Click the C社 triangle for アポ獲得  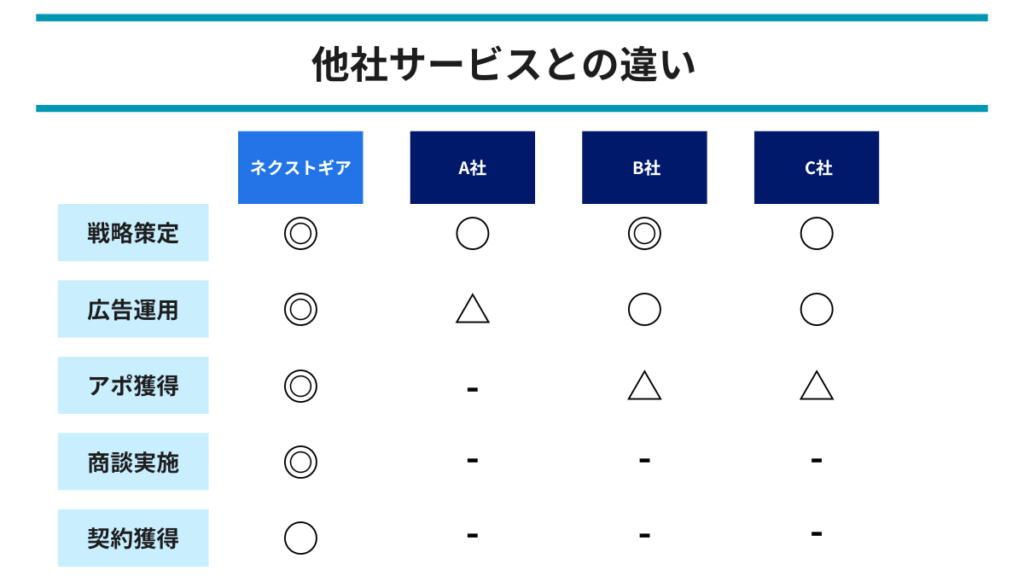tap(816, 385)
